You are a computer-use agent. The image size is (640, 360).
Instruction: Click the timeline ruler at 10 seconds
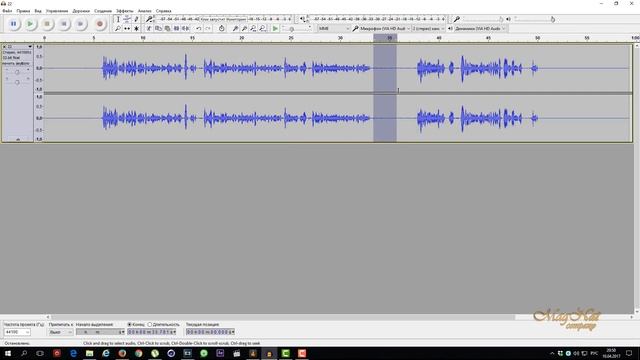[143, 38]
